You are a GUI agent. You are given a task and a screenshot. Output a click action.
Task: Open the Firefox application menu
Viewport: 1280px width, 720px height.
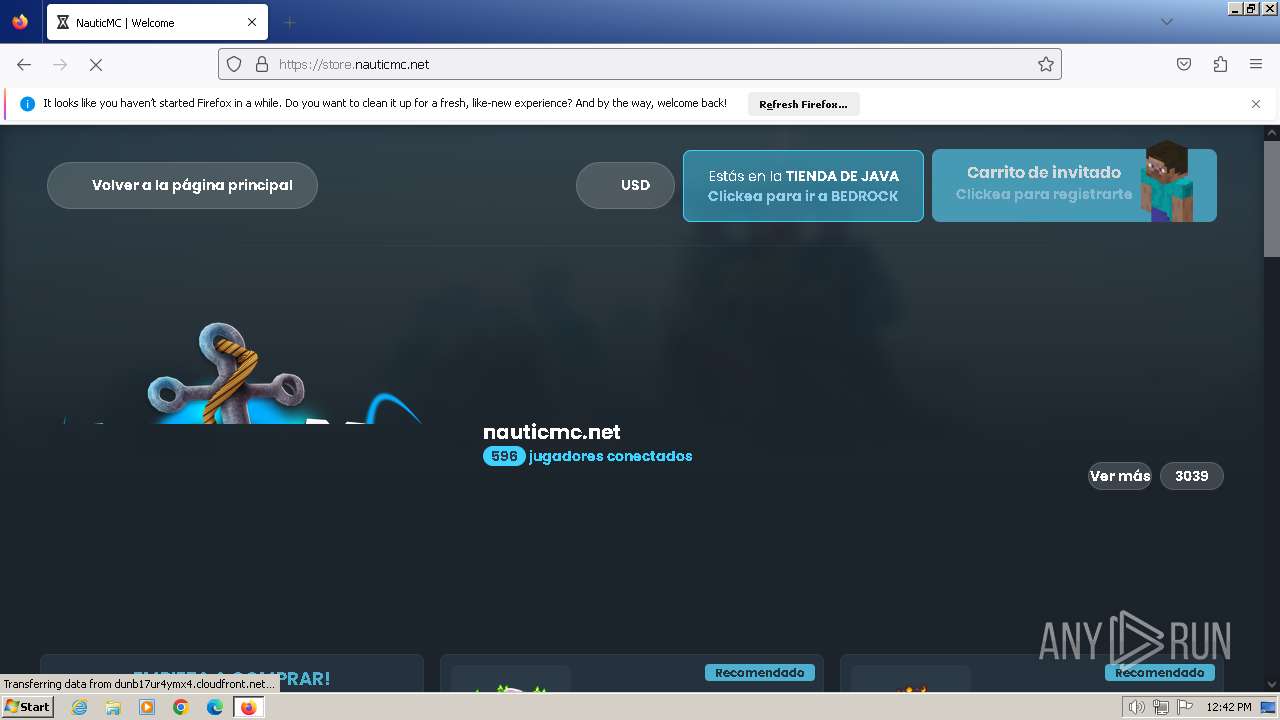[1256, 64]
